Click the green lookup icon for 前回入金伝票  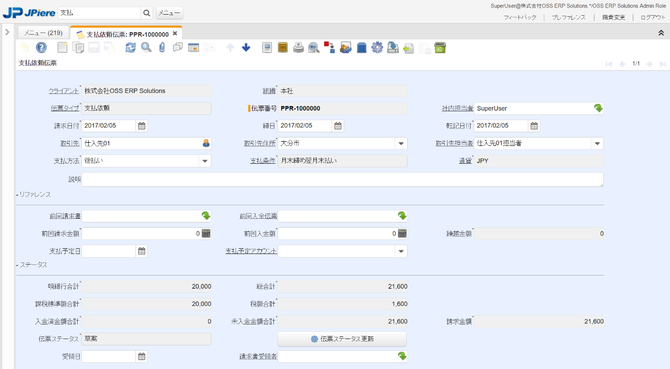tap(402, 216)
